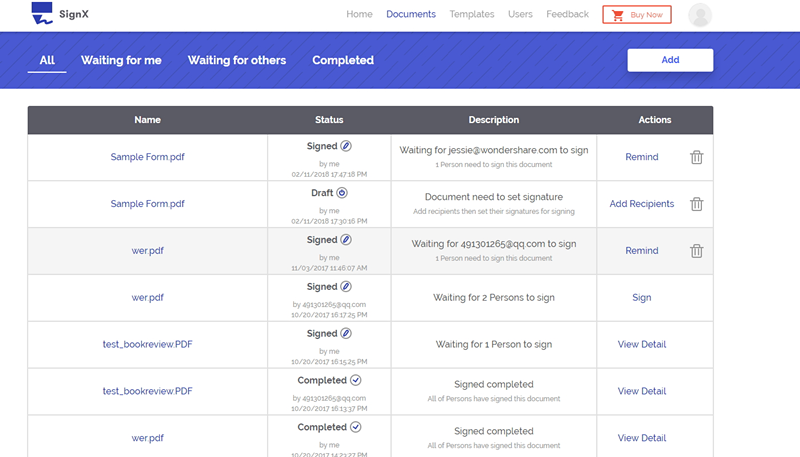Image resolution: width=800 pixels, height=457 pixels.
Task: Open Templates in the top navigation
Action: 471,14
